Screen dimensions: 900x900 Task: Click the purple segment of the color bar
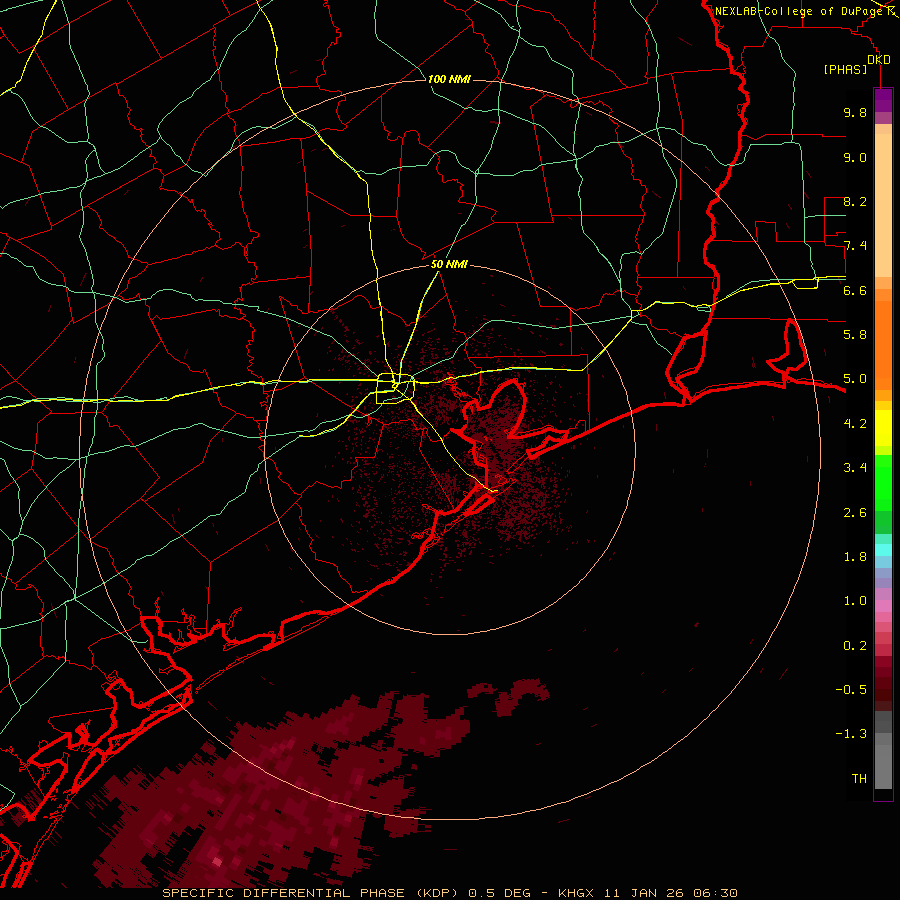(883, 100)
